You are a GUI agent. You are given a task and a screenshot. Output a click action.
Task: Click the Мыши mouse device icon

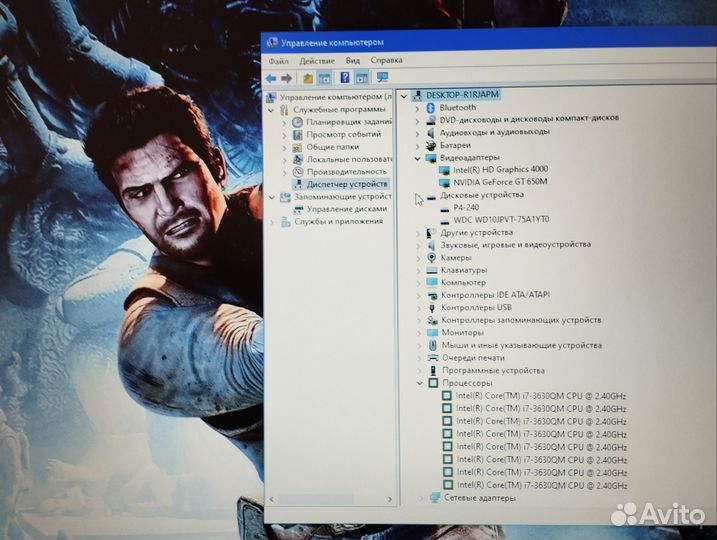click(433, 345)
